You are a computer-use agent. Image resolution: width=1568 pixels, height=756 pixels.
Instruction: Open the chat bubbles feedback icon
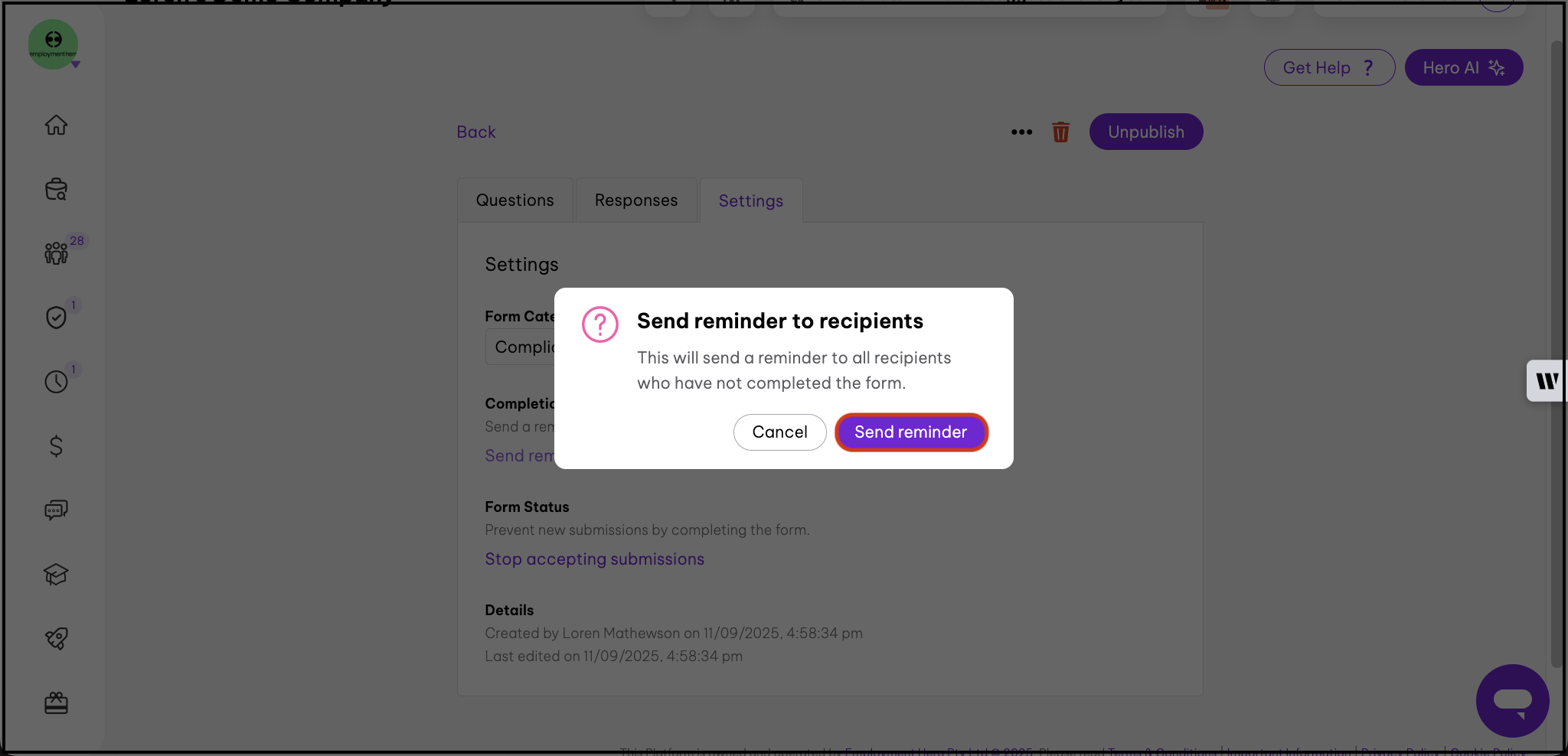pyautogui.click(x=56, y=510)
